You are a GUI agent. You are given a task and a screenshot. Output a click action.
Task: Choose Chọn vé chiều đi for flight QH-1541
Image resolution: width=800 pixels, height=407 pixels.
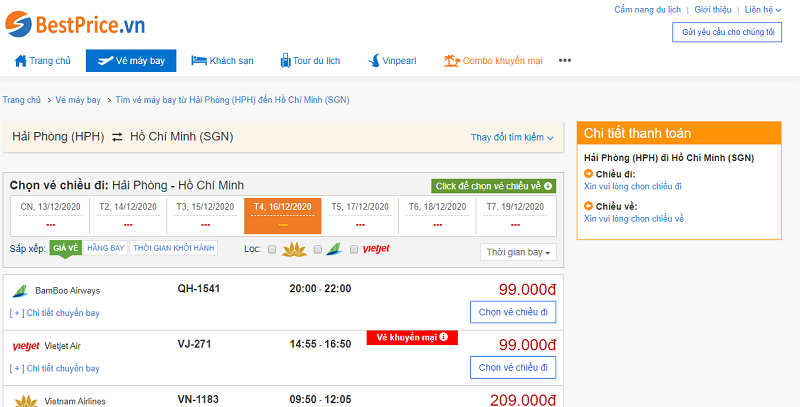pos(513,312)
